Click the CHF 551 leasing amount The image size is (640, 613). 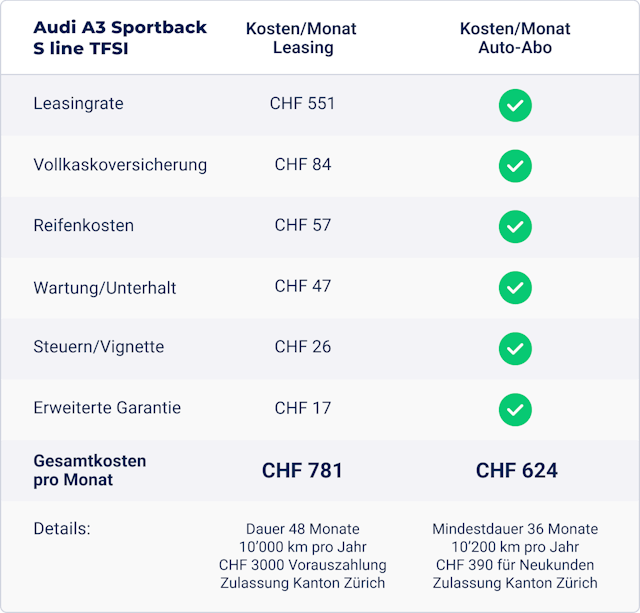[x=302, y=104]
